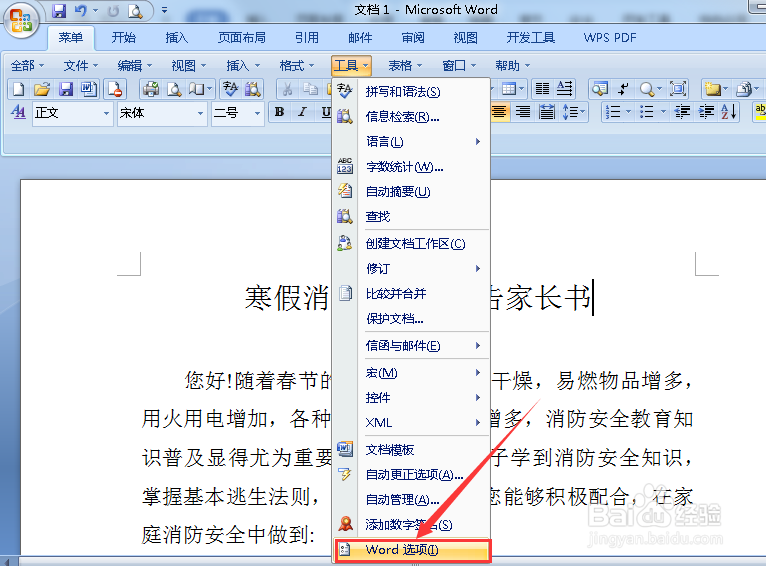Click the Cut scissors icon
The height and width of the screenshot is (566, 766).
coord(287,89)
